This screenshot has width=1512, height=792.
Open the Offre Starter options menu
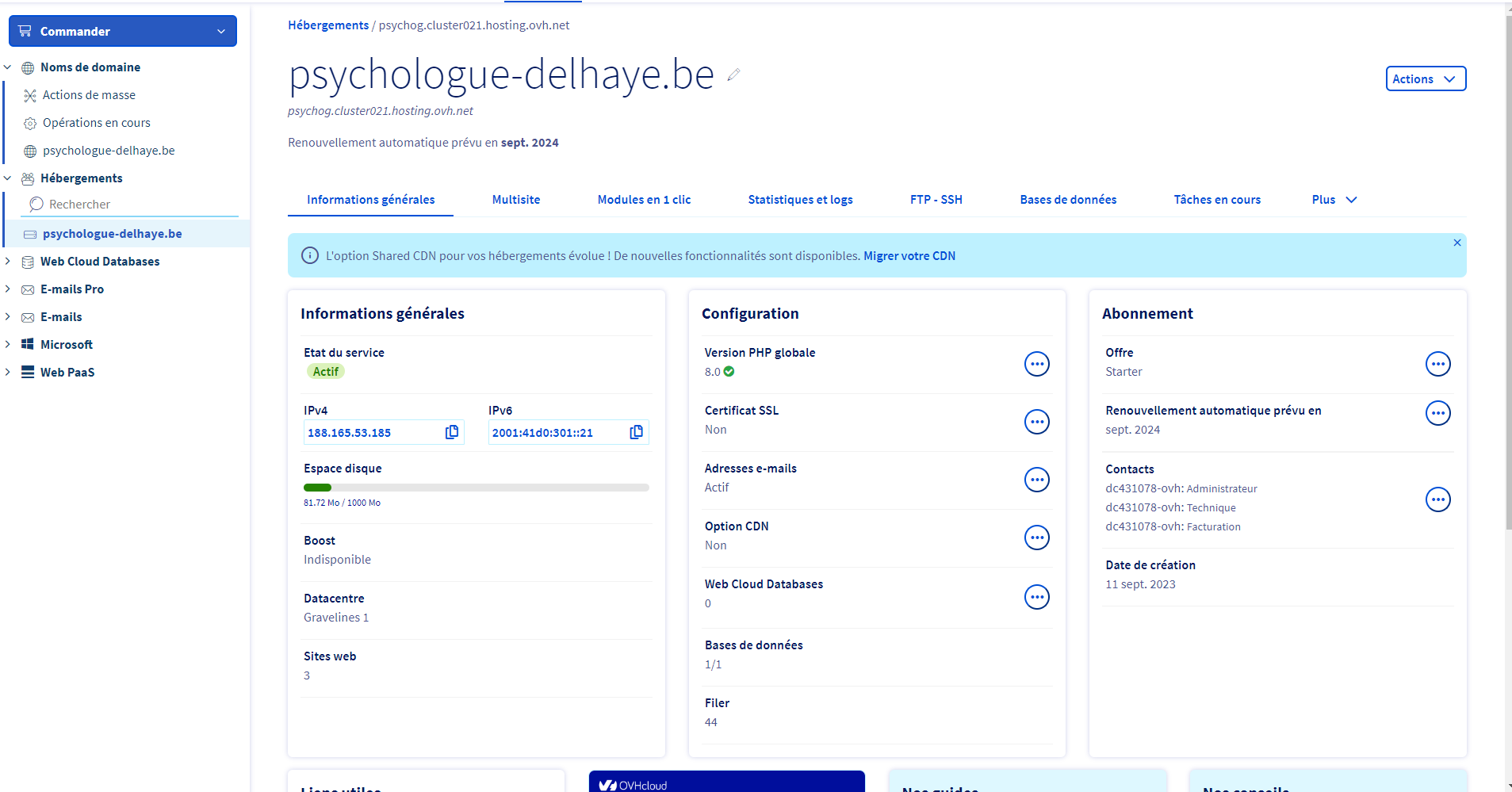click(1437, 364)
